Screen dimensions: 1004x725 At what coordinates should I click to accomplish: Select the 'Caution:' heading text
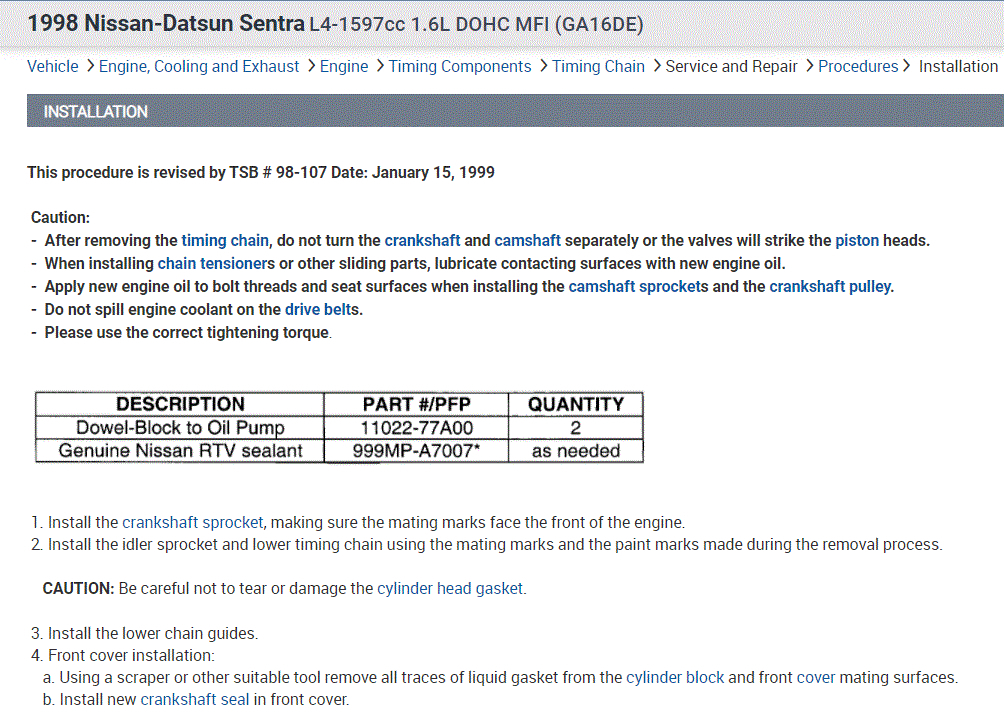(60, 218)
